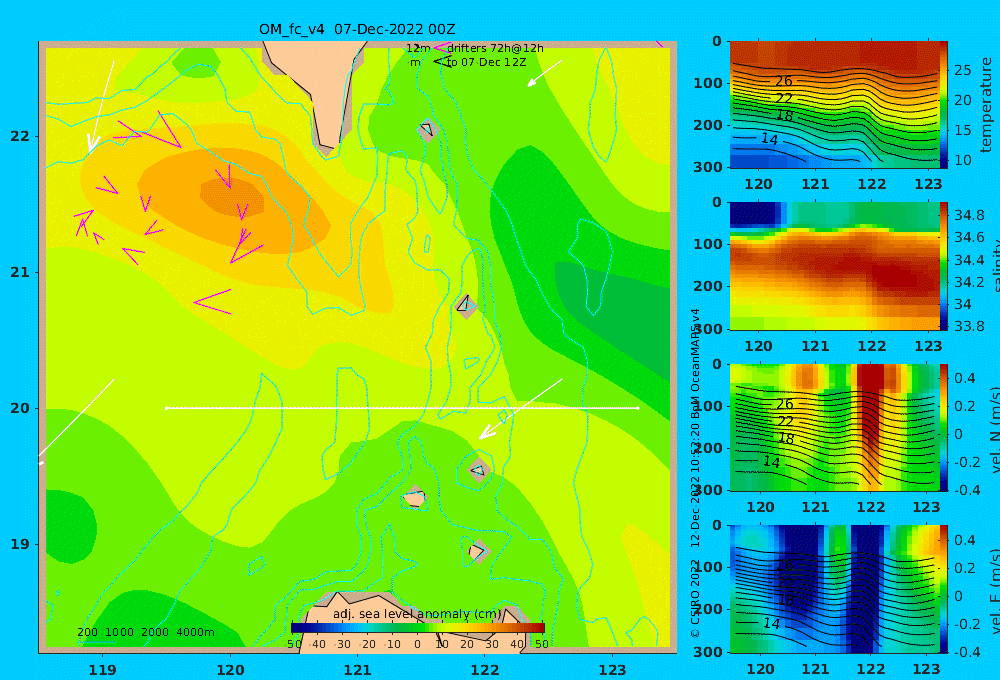This screenshot has height=680, width=1000.
Task: Click the 25 tick on temperature colorbar
Action: point(962,70)
